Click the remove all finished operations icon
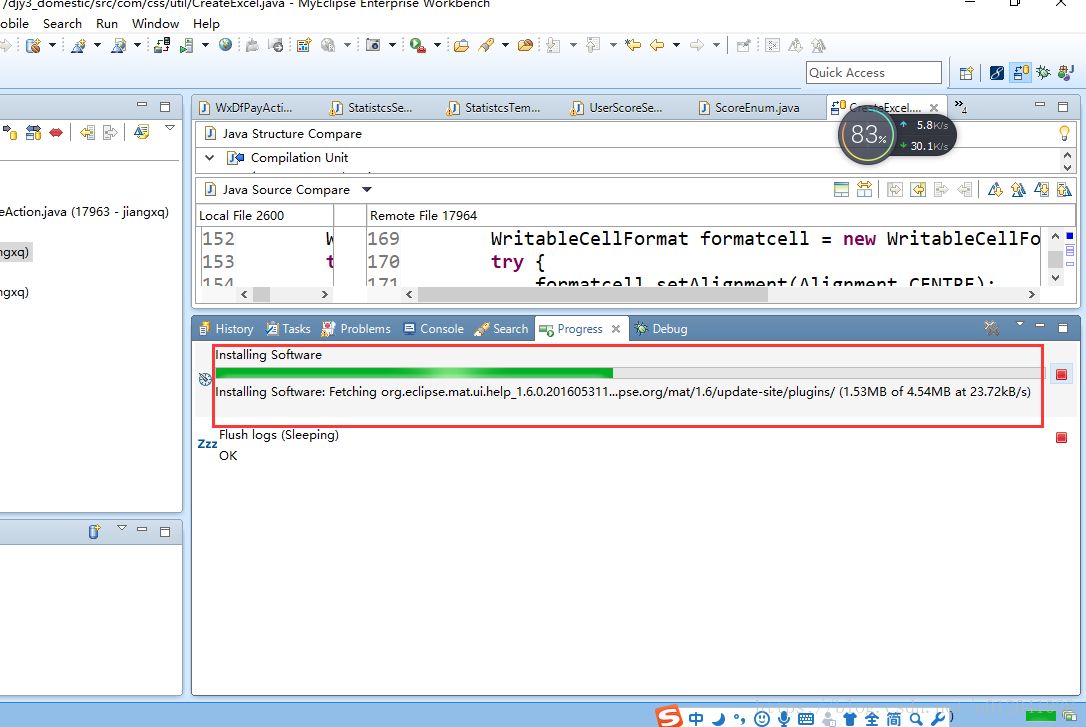 pos(992,328)
